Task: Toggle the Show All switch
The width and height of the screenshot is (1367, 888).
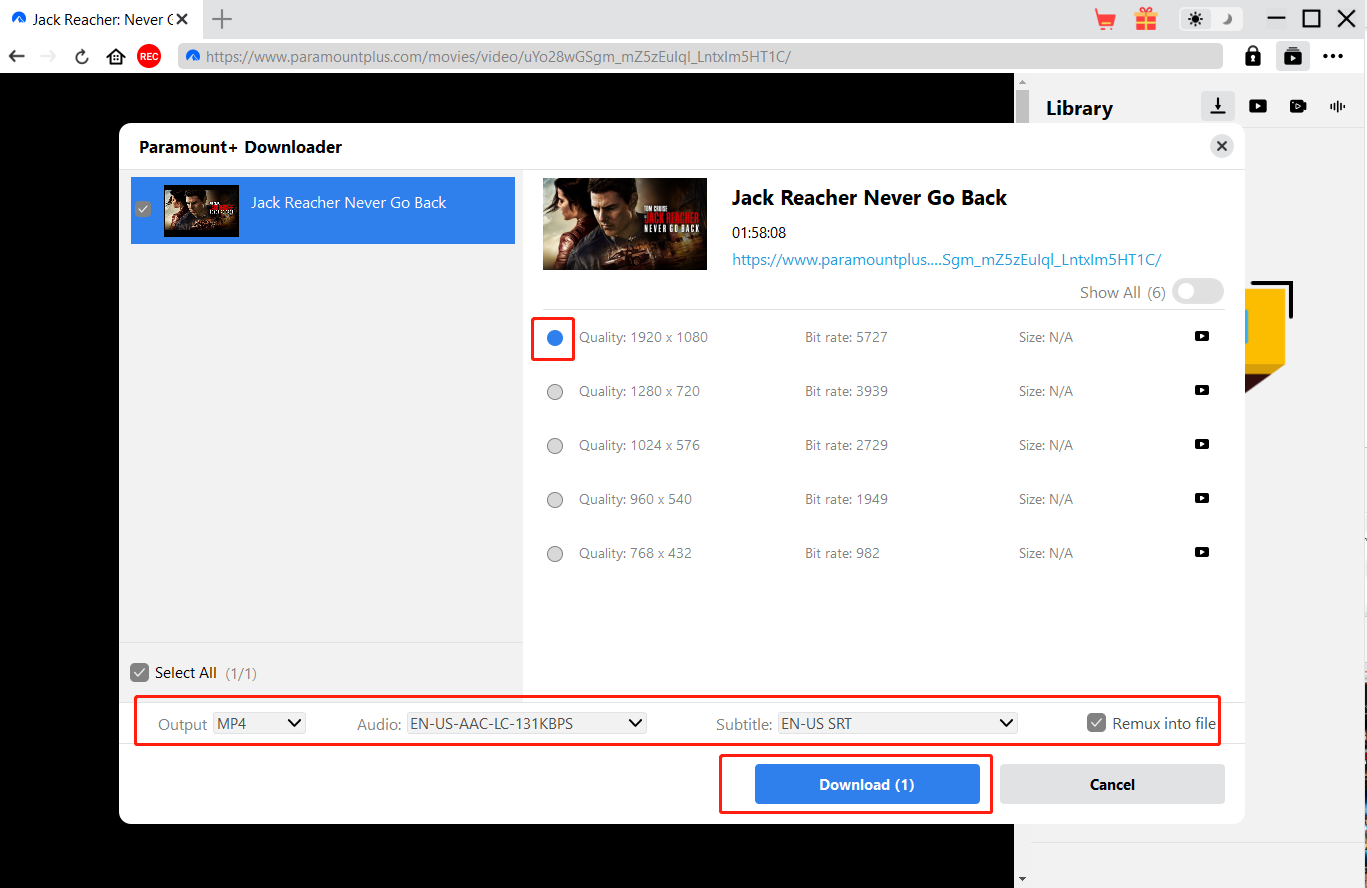Action: pos(1197,292)
